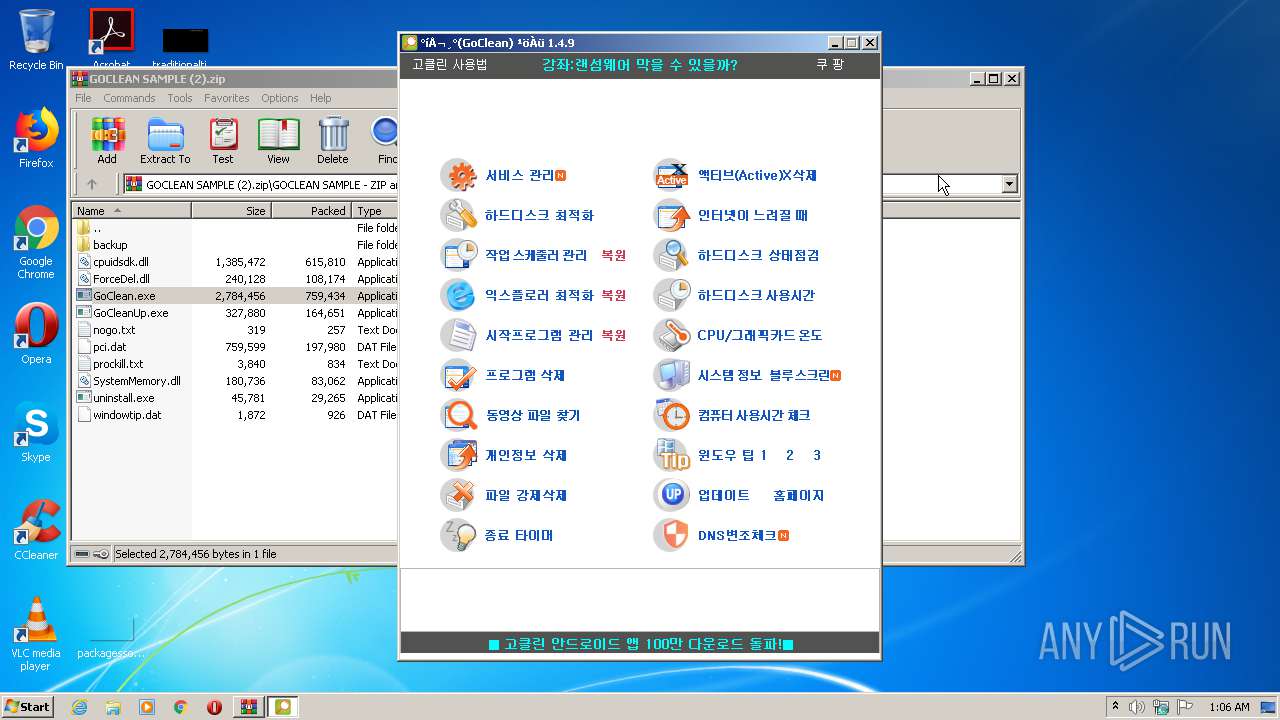Image resolution: width=1280 pixels, height=720 pixels.
Task: Open Firefox desktop shortcut
Action: [x=36, y=138]
